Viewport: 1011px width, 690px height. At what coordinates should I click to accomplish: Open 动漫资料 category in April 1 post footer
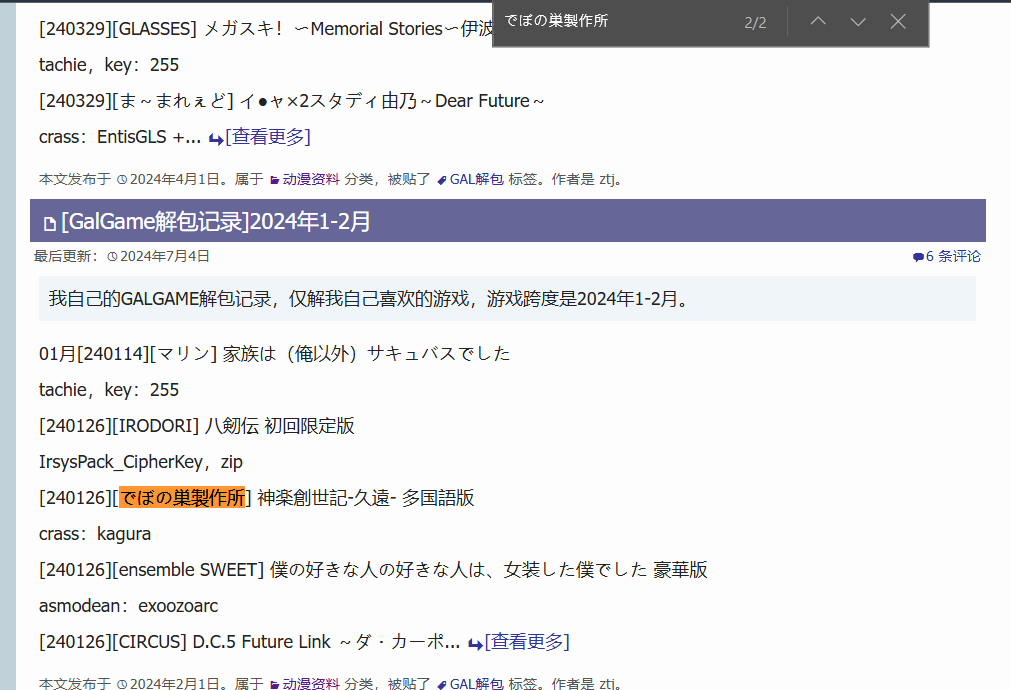click(x=311, y=180)
